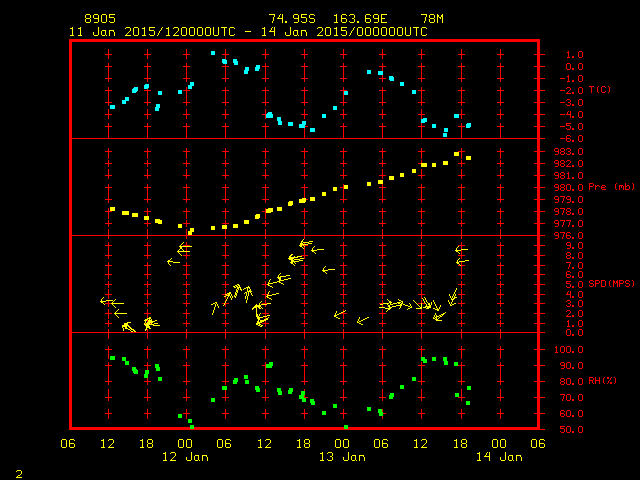Image resolution: width=640 pixels, height=480 pixels.
Task: Click the RH(%) humidity axis label
Action: click(x=602, y=381)
